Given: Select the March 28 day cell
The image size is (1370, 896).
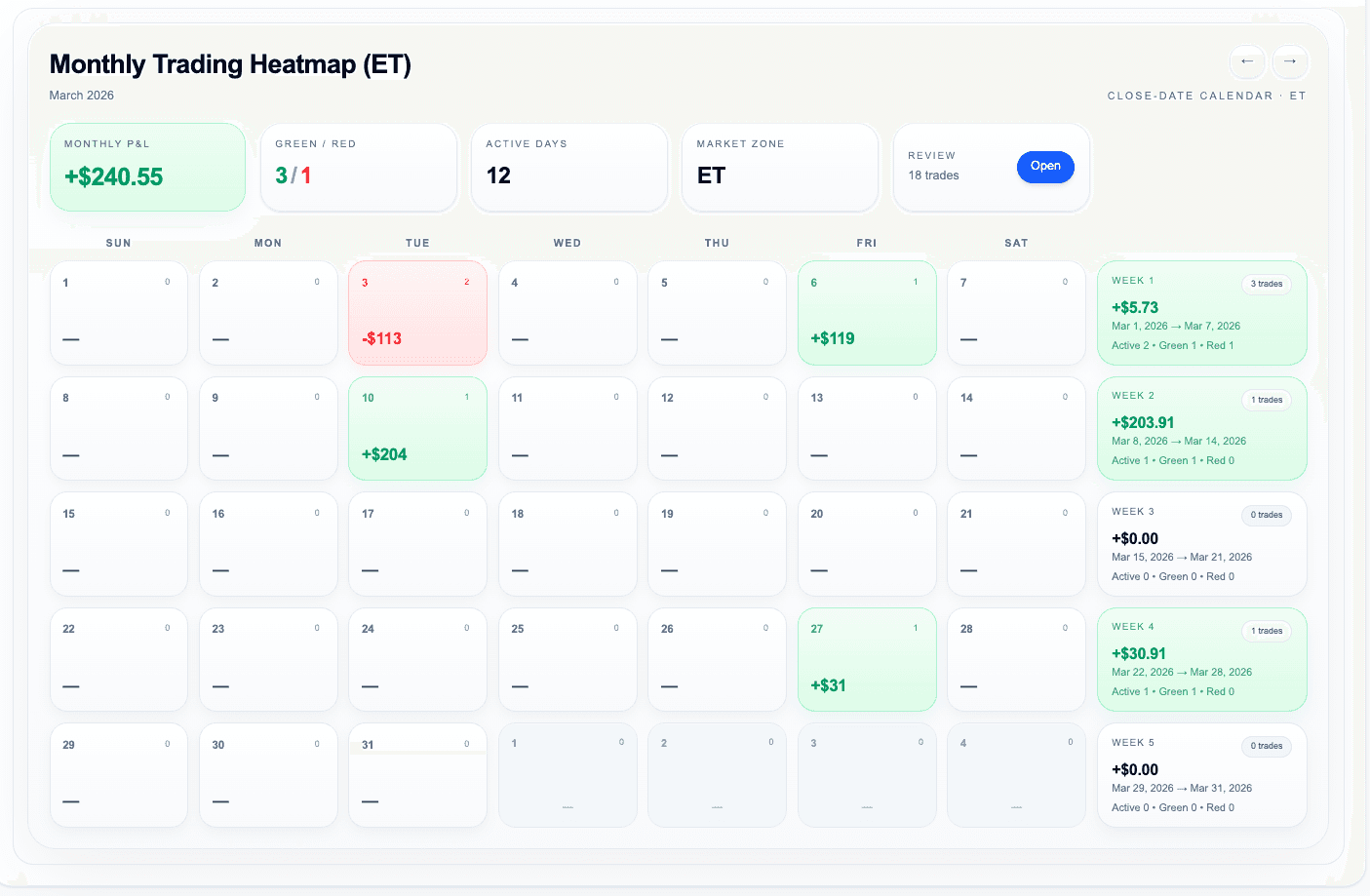Looking at the screenshot, I should click(x=1016, y=659).
